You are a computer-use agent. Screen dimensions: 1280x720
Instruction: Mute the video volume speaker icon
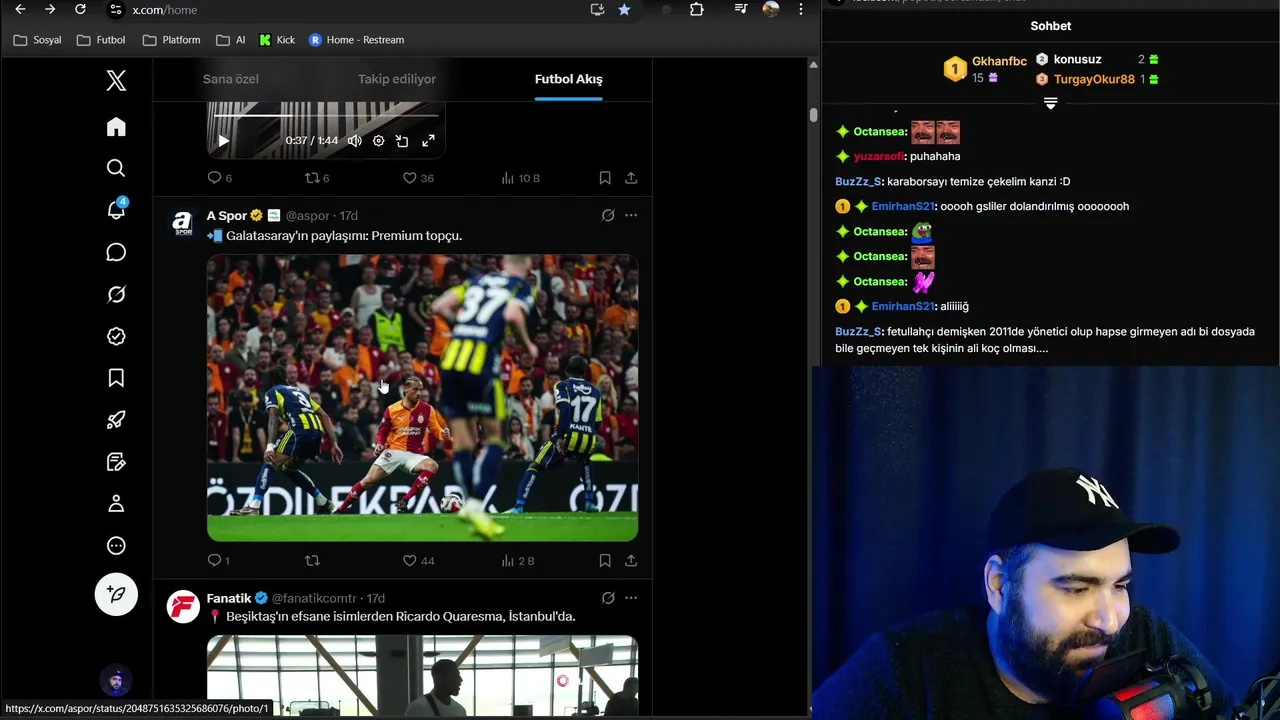pos(354,141)
